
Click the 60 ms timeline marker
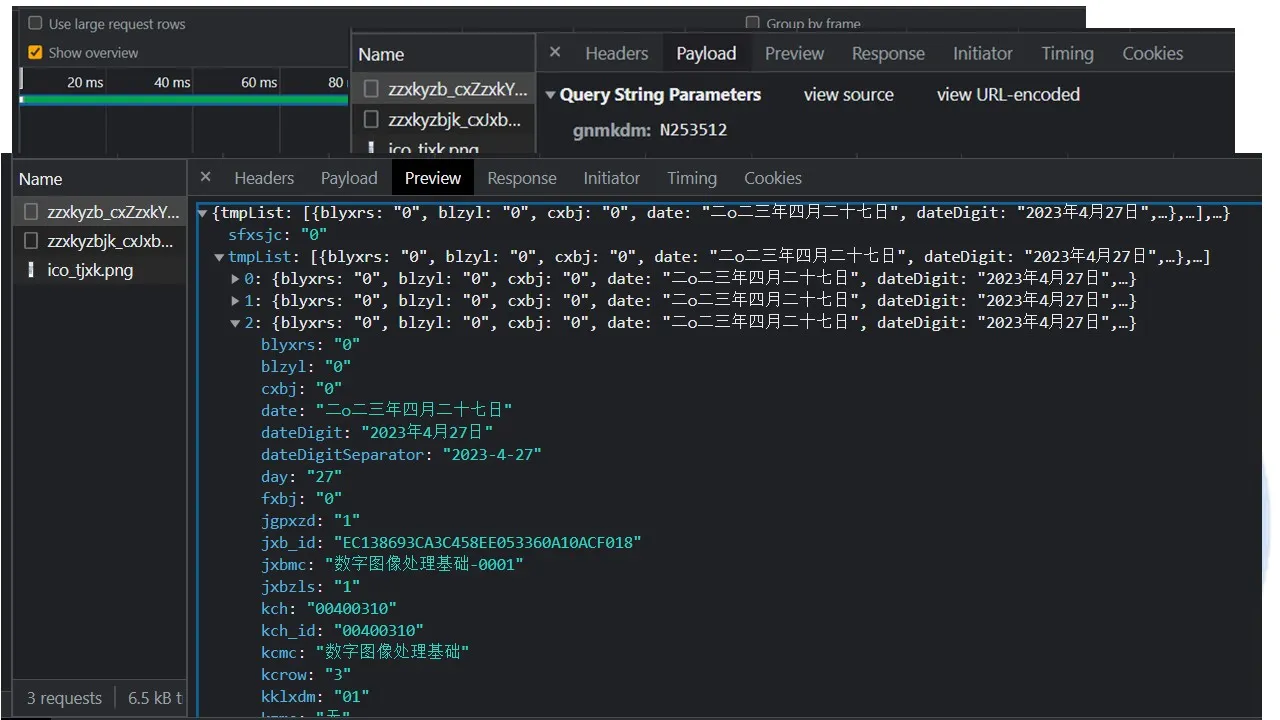(259, 82)
